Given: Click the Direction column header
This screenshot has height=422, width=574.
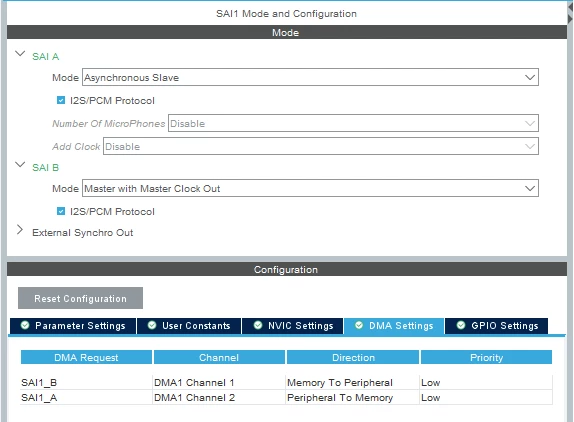Looking at the screenshot, I should tap(353, 357).
